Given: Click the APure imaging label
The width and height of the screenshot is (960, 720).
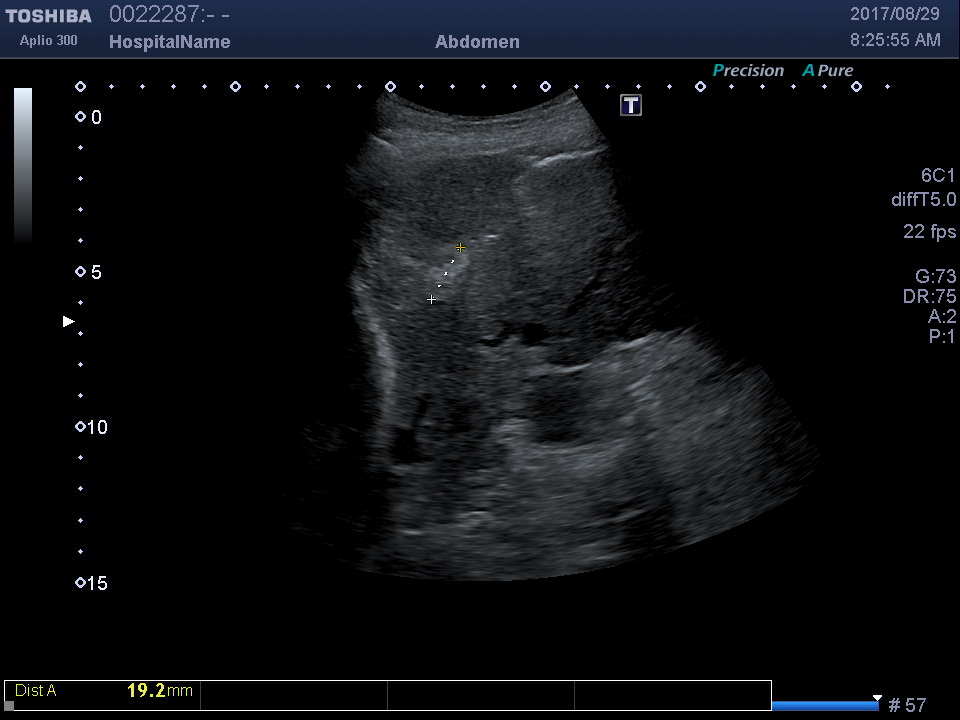Looking at the screenshot, I should point(828,71).
